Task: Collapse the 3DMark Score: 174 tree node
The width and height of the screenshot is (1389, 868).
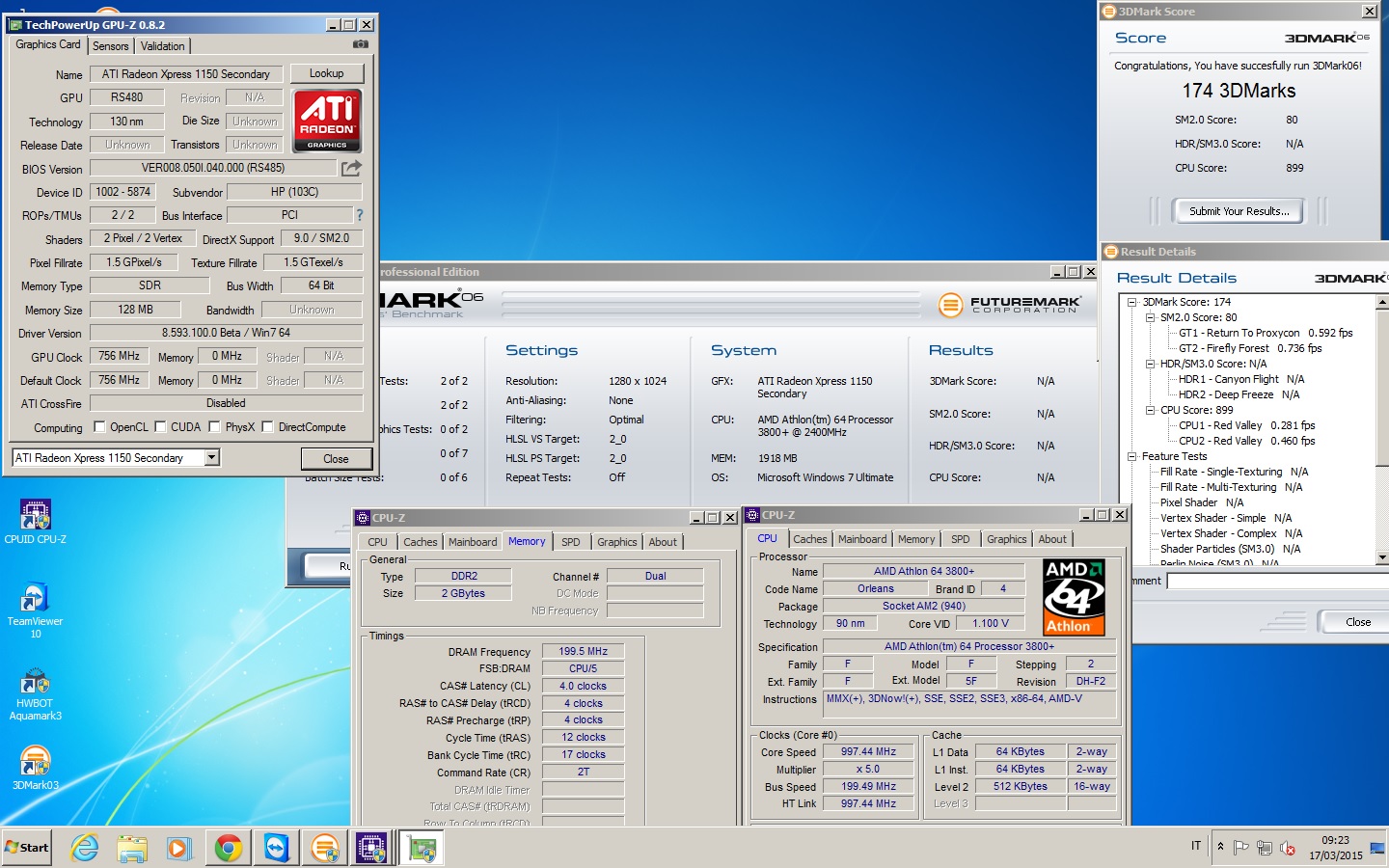Action: tap(1132, 302)
